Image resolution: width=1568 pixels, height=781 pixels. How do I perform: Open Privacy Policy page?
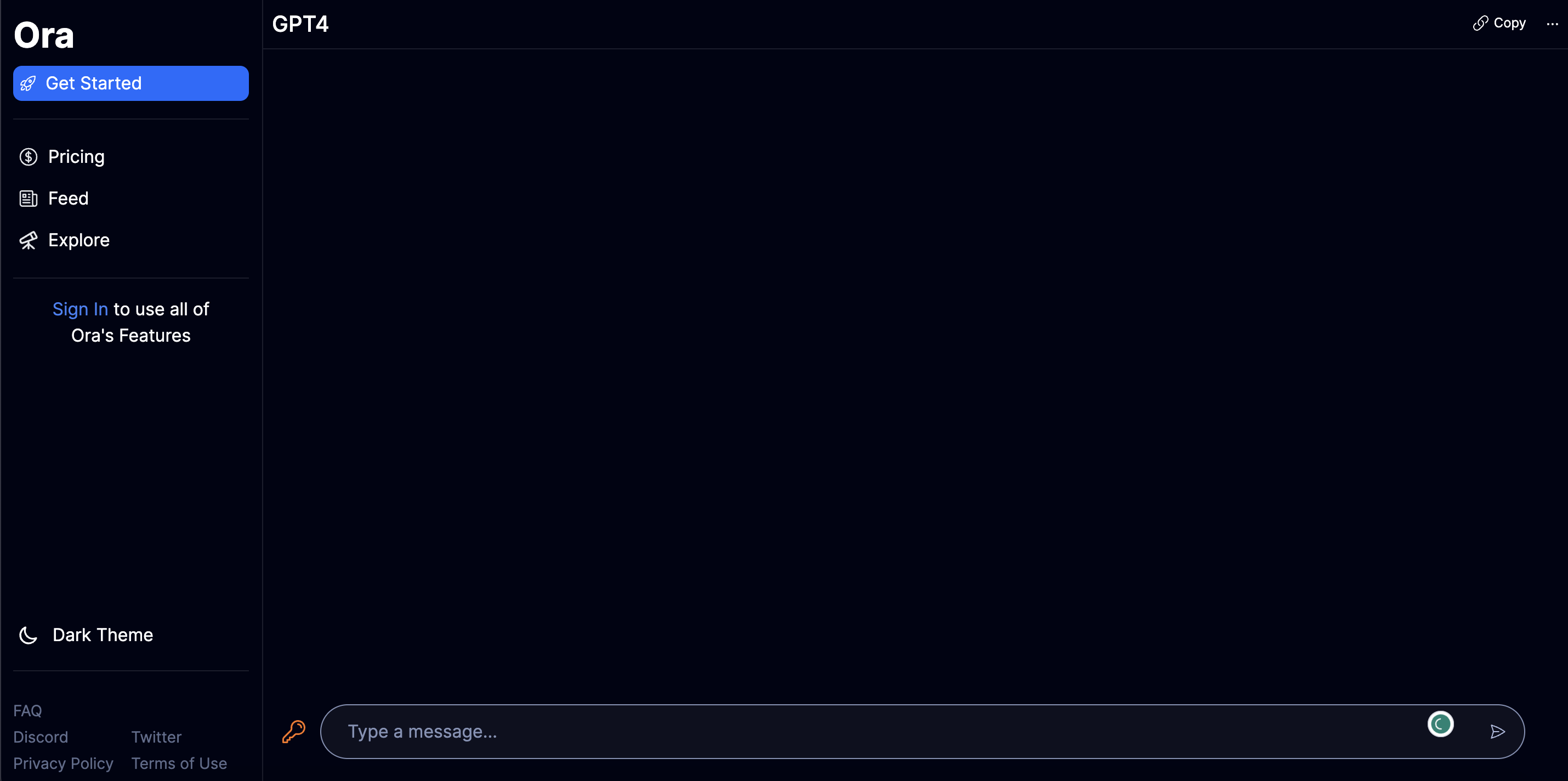coord(63,763)
